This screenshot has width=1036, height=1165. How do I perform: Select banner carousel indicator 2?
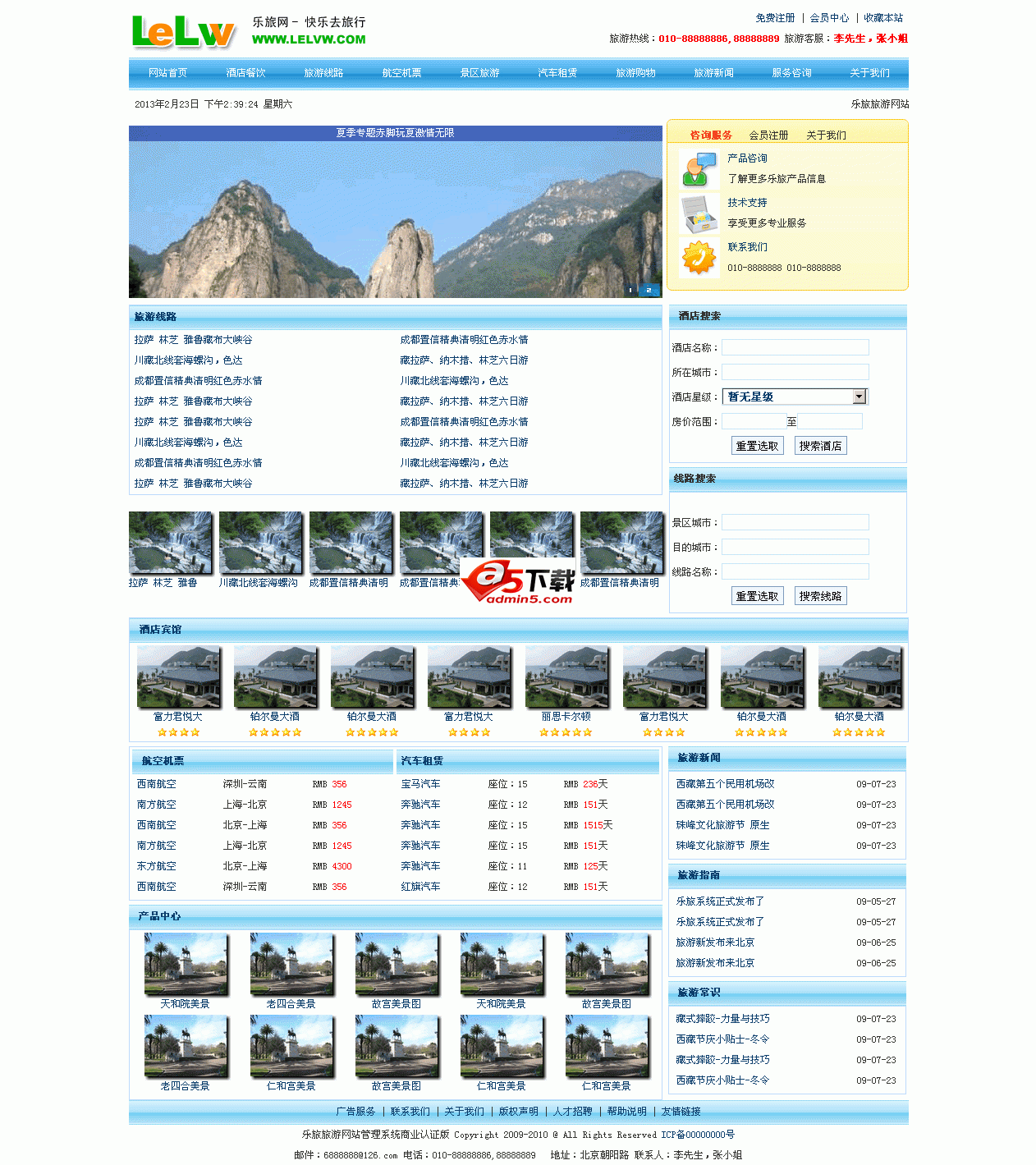click(648, 290)
